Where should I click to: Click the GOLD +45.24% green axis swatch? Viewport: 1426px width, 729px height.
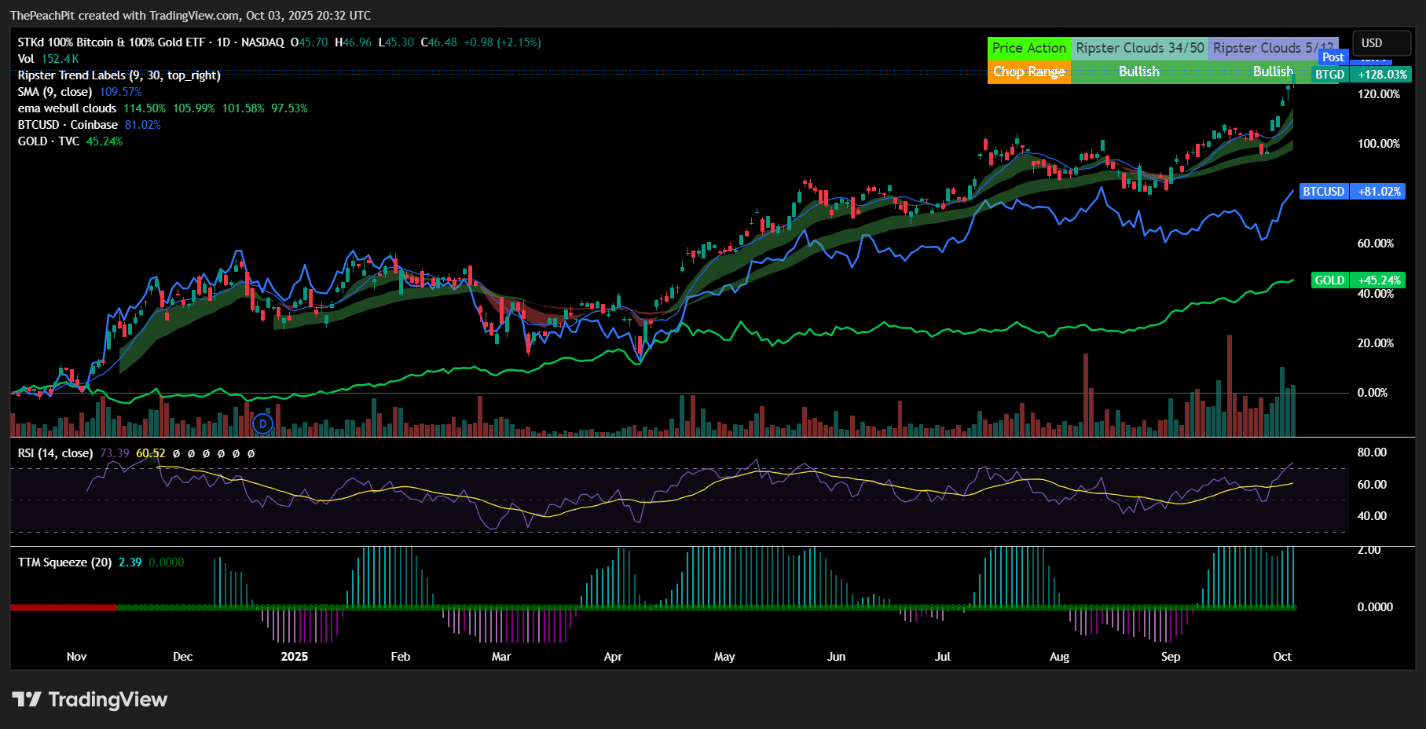[1329, 280]
